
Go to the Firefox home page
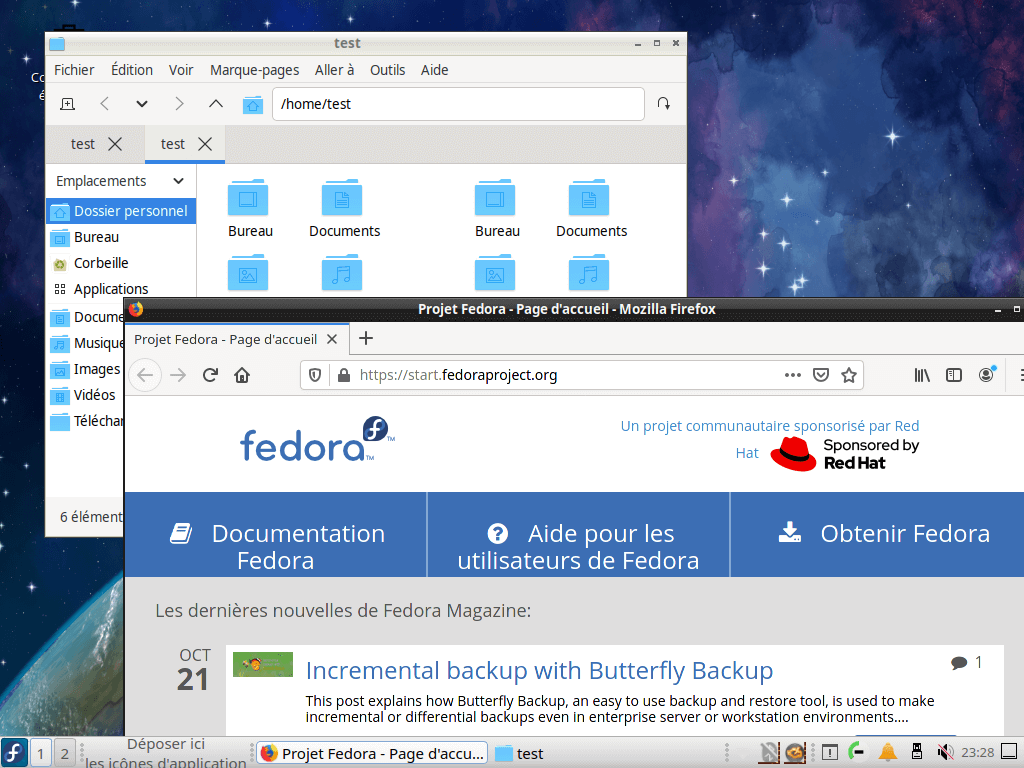(242, 375)
